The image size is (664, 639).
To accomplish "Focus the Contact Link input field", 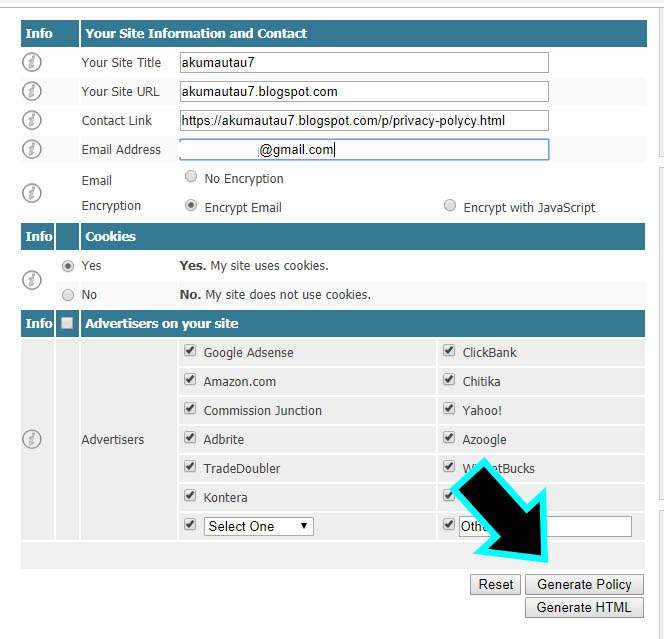I will click(x=364, y=120).
